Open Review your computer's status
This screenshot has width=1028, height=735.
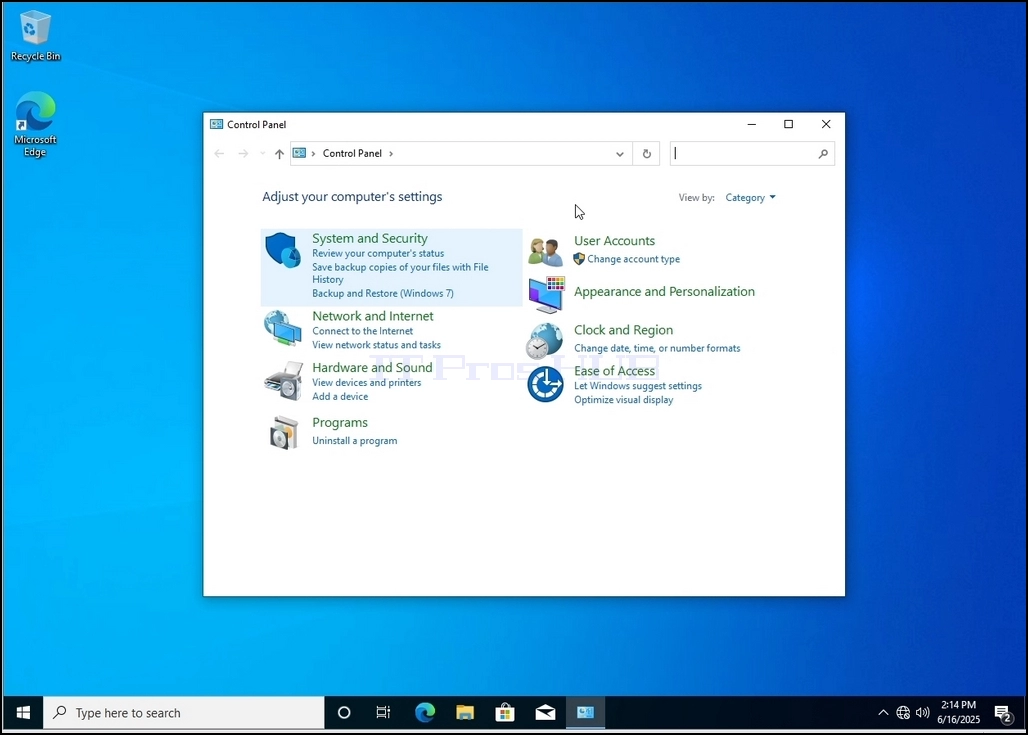tap(378, 253)
